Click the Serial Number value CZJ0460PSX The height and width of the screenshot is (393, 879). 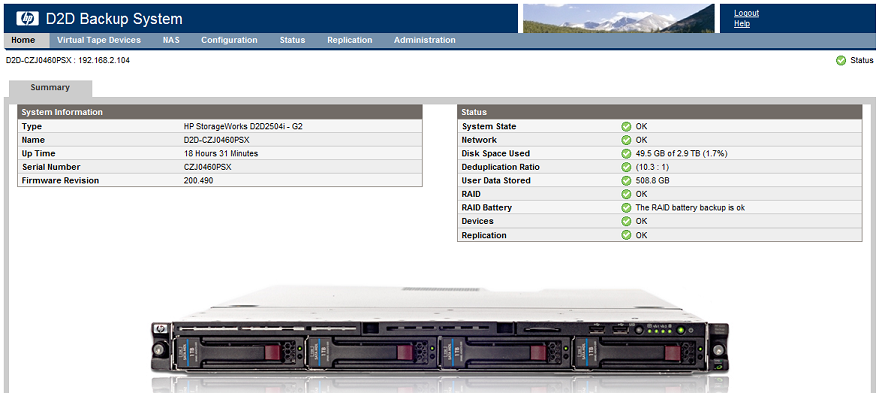[207, 167]
